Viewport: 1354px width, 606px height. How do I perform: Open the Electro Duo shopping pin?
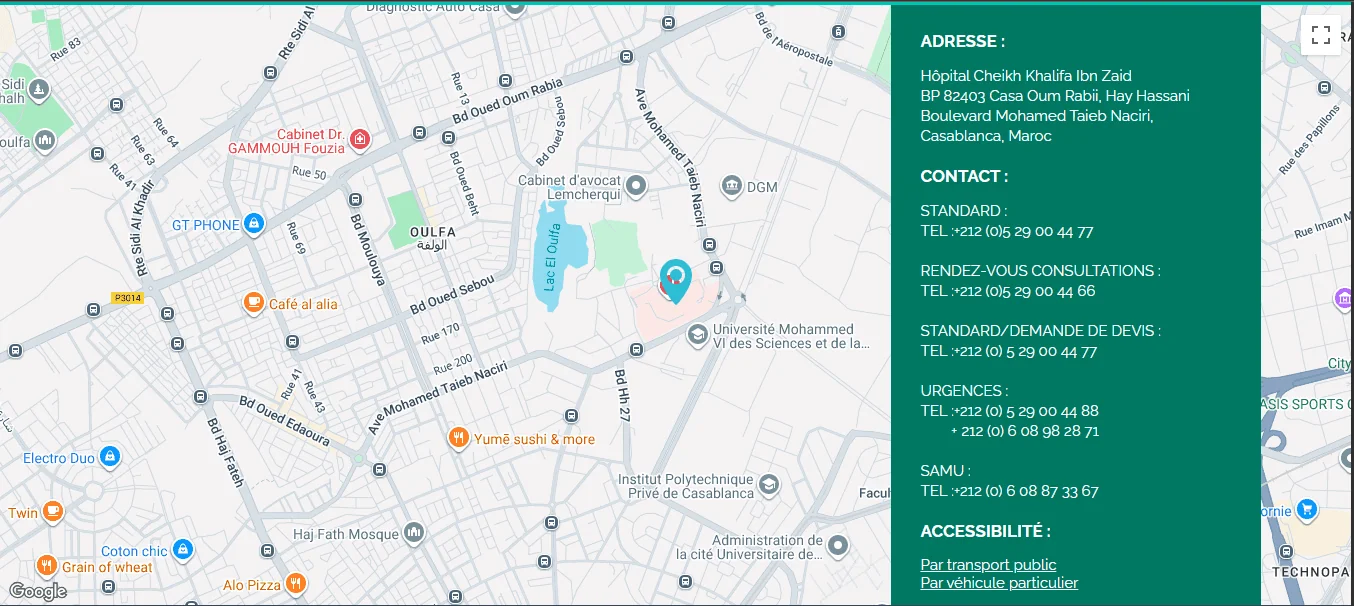pyautogui.click(x=110, y=458)
